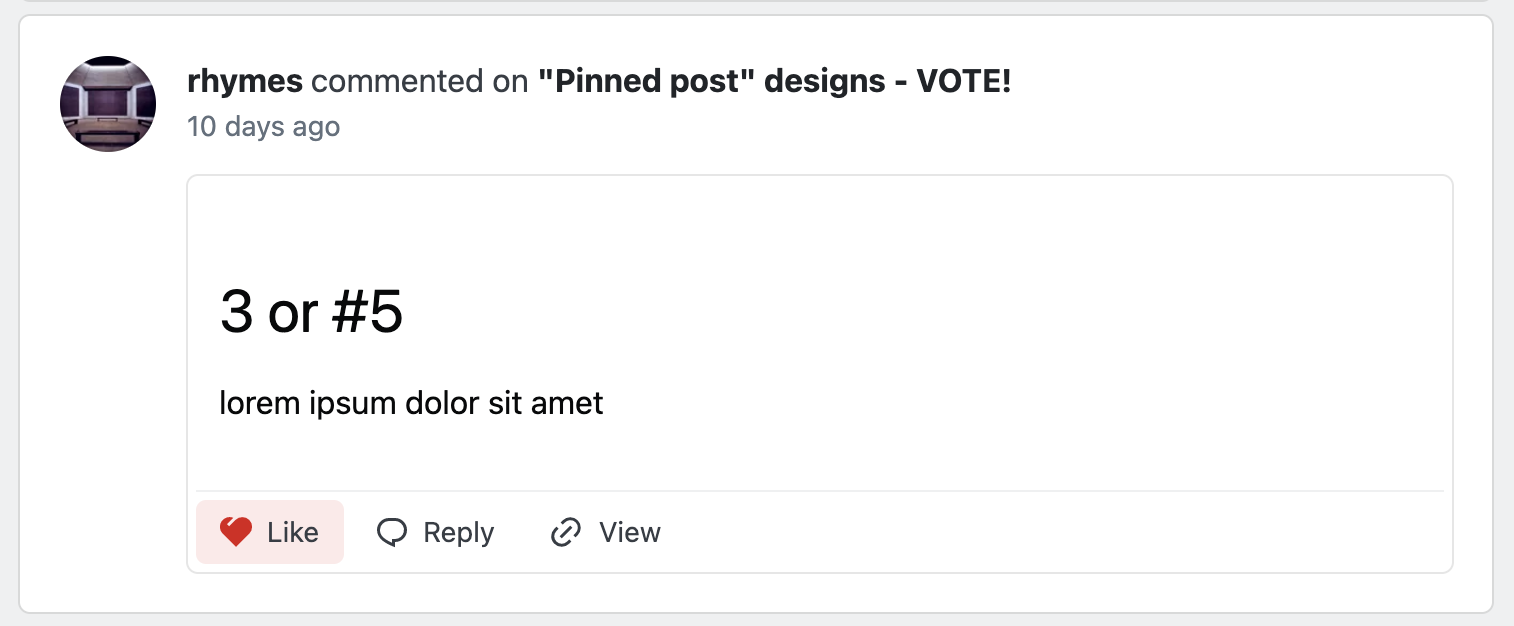The width and height of the screenshot is (1514, 626).
Task: Visit the rhymes username link
Action: tap(245, 82)
